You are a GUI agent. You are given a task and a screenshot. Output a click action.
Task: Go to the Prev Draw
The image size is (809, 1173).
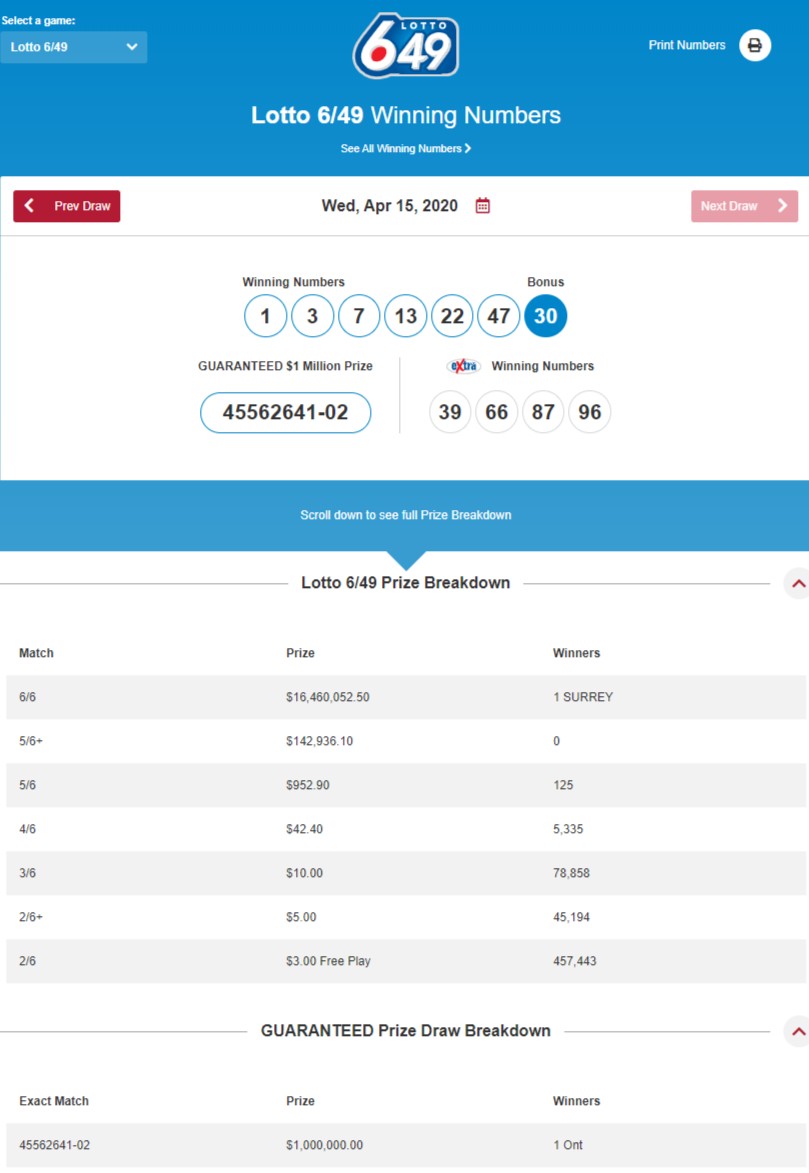point(67,206)
